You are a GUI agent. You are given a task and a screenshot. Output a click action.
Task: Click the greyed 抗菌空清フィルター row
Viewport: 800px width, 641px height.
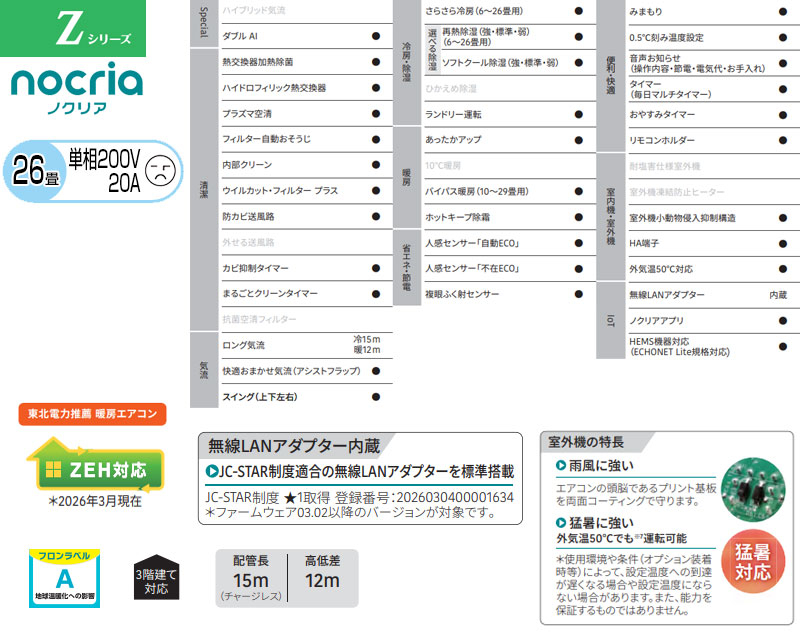pyautogui.click(x=307, y=319)
